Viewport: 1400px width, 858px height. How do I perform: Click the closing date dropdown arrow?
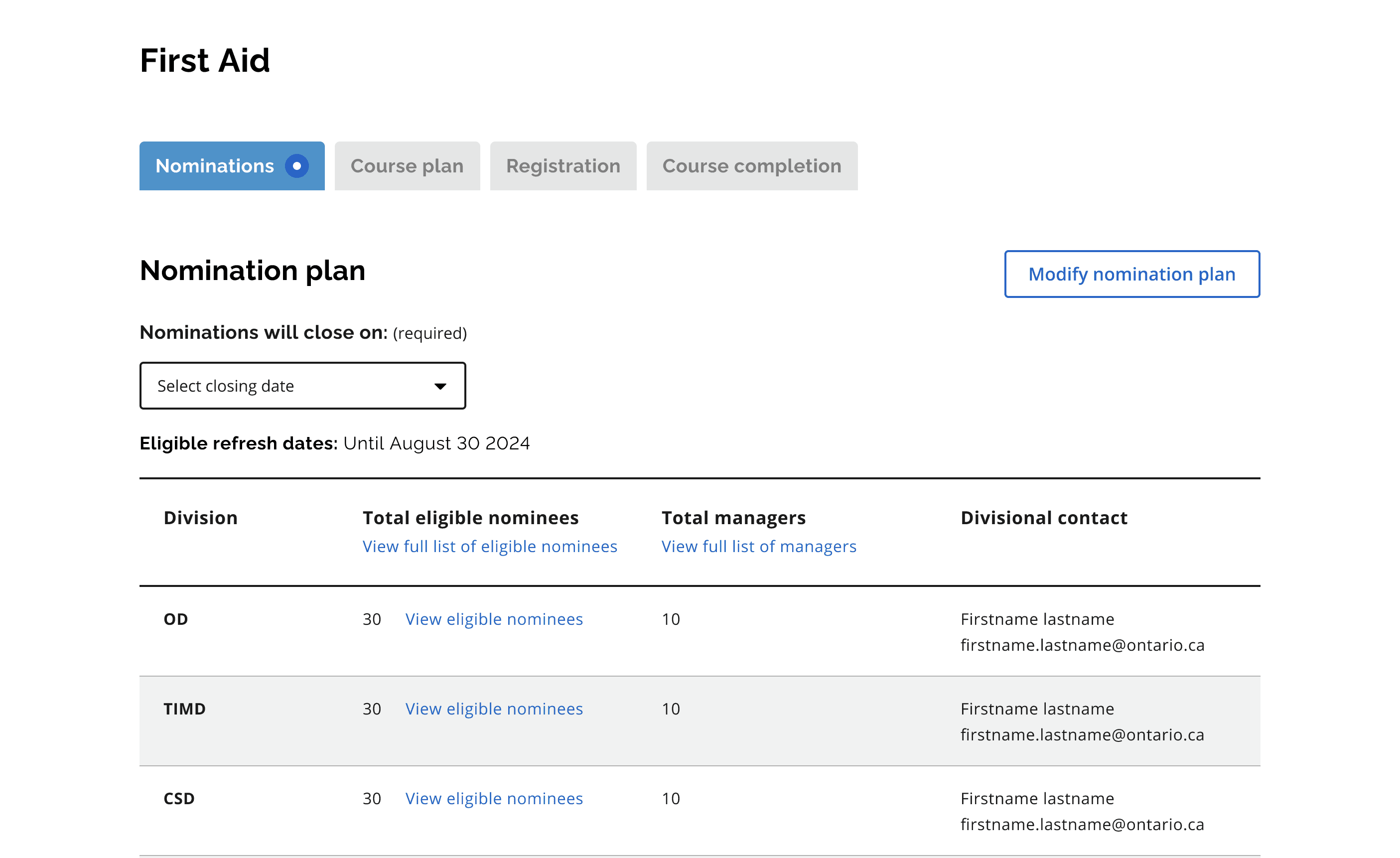[x=440, y=386]
